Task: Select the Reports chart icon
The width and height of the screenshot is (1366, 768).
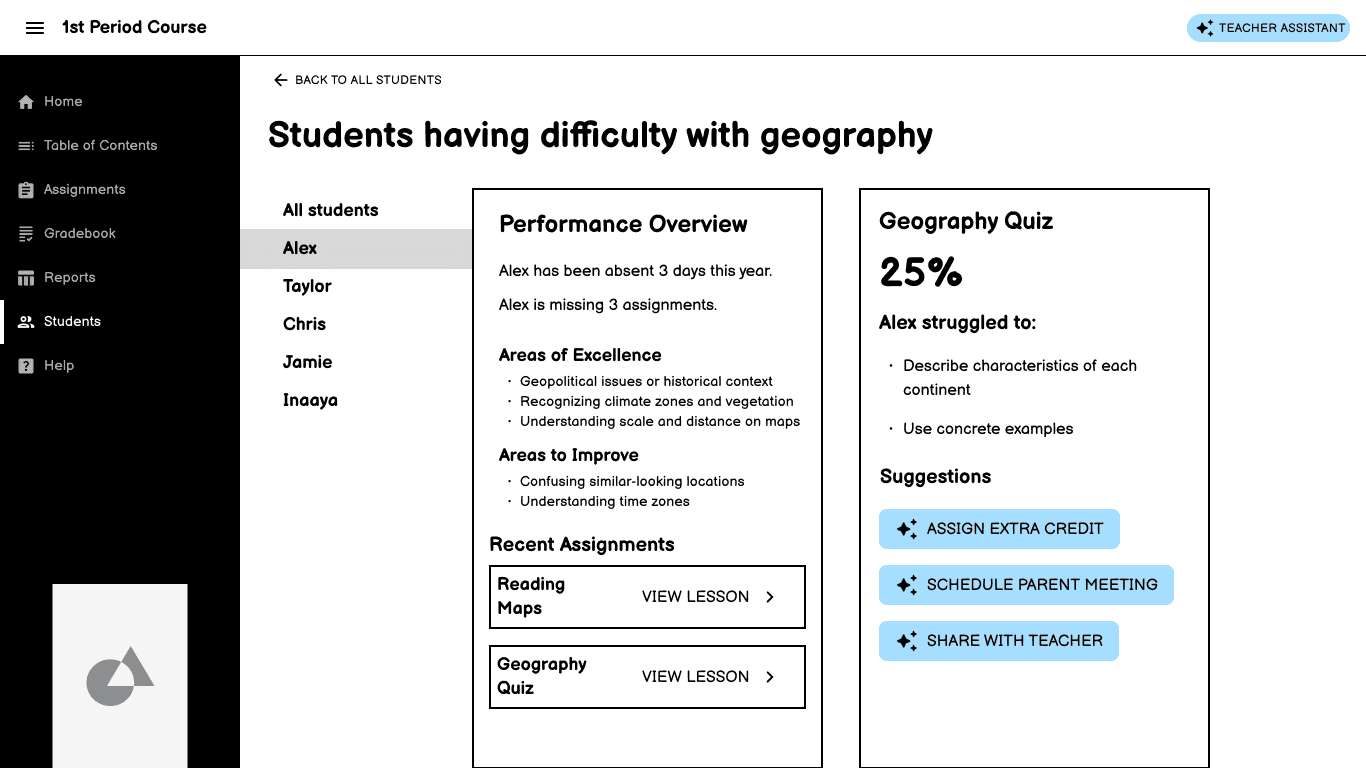Action: [x=24, y=277]
